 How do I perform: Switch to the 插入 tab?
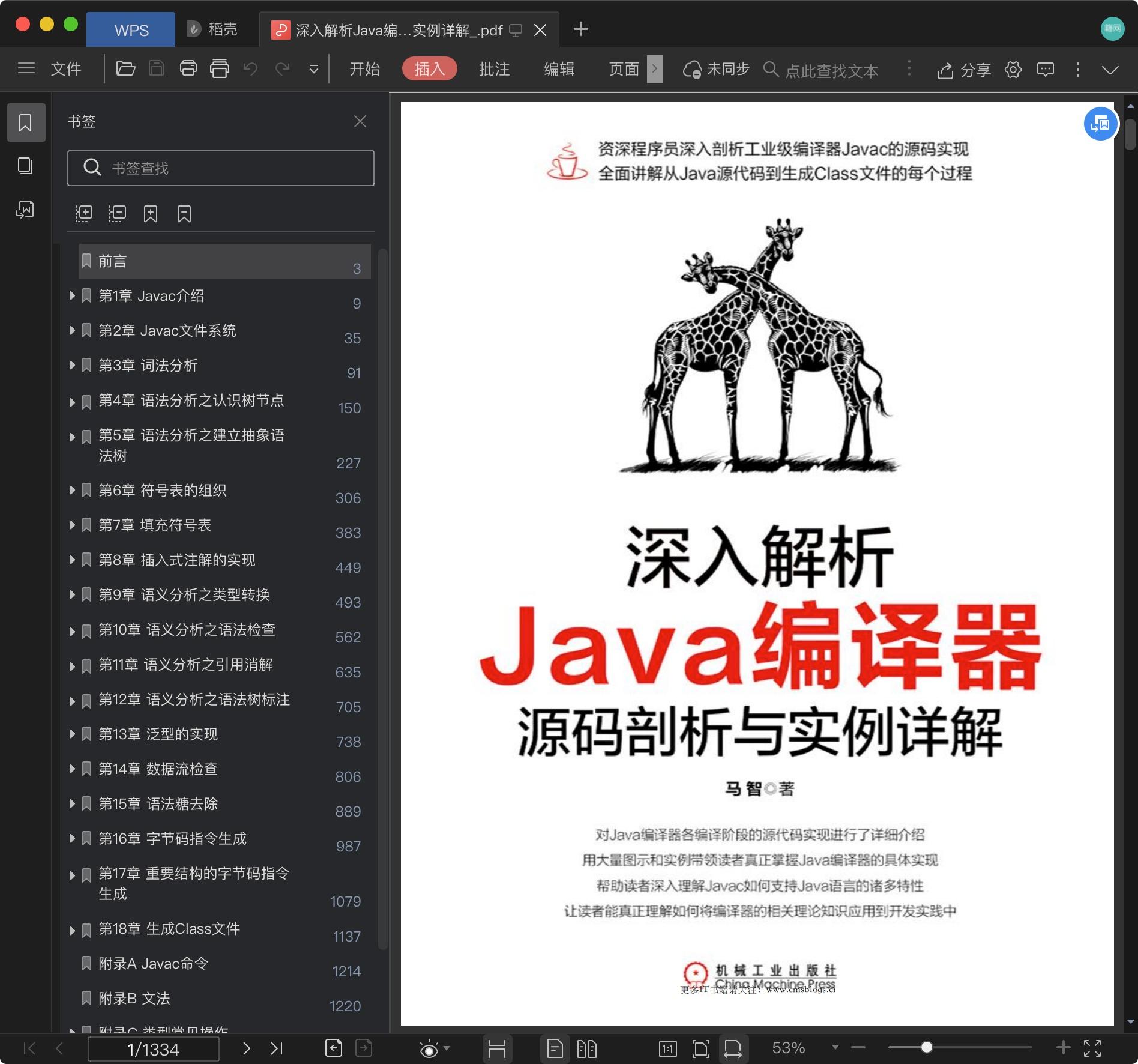pos(430,69)
